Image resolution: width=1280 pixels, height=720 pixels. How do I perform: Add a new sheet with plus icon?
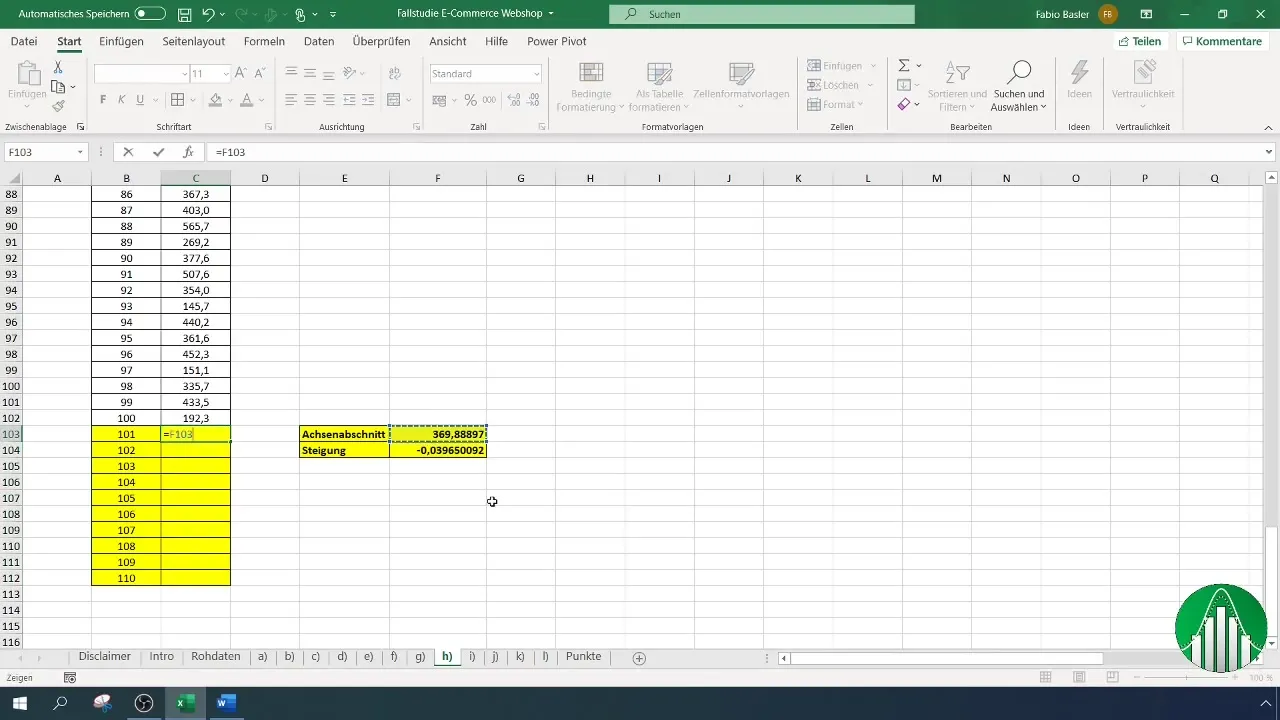(639, 657)
